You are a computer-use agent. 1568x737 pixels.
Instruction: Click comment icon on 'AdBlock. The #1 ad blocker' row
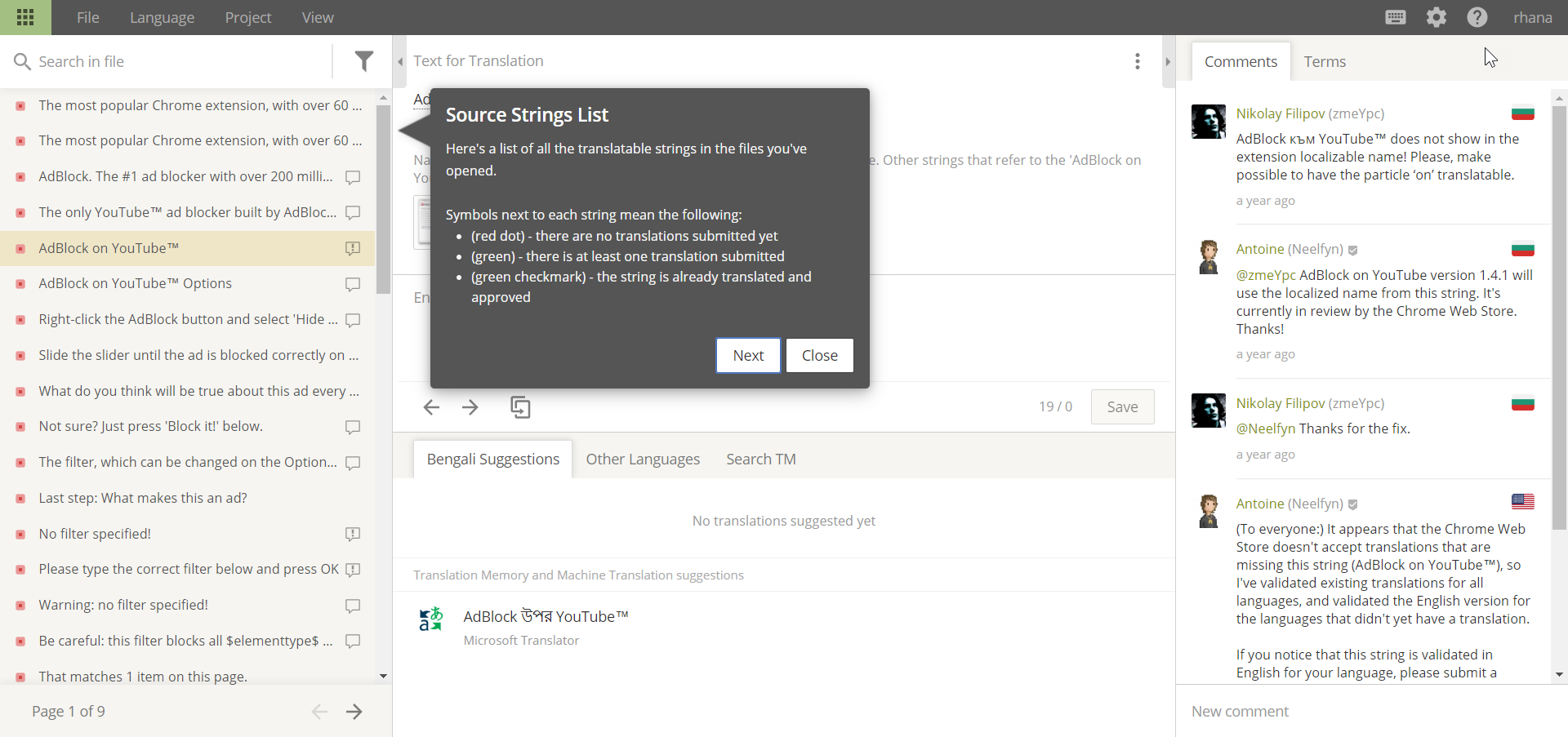tap(353, 177)
